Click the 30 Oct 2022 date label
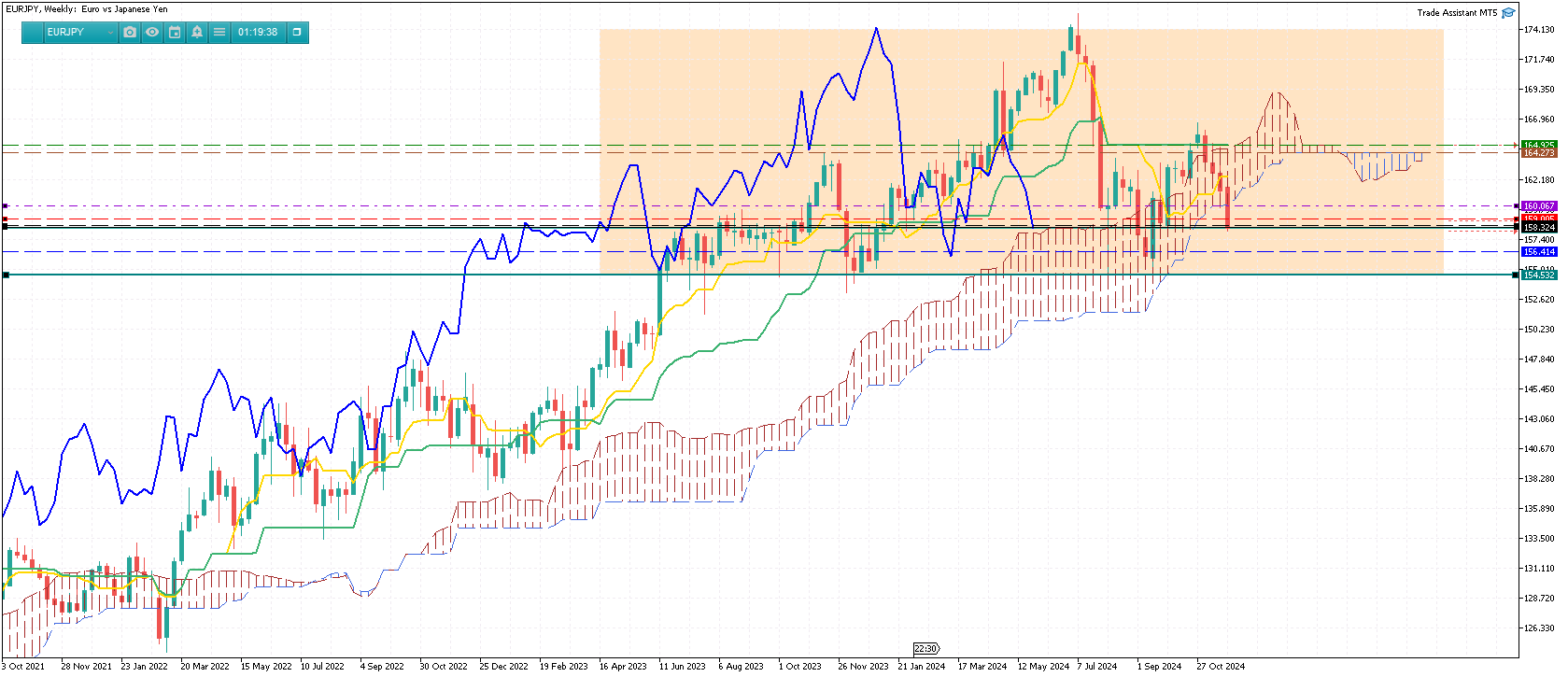1568x677 pixels. [444, 667]
